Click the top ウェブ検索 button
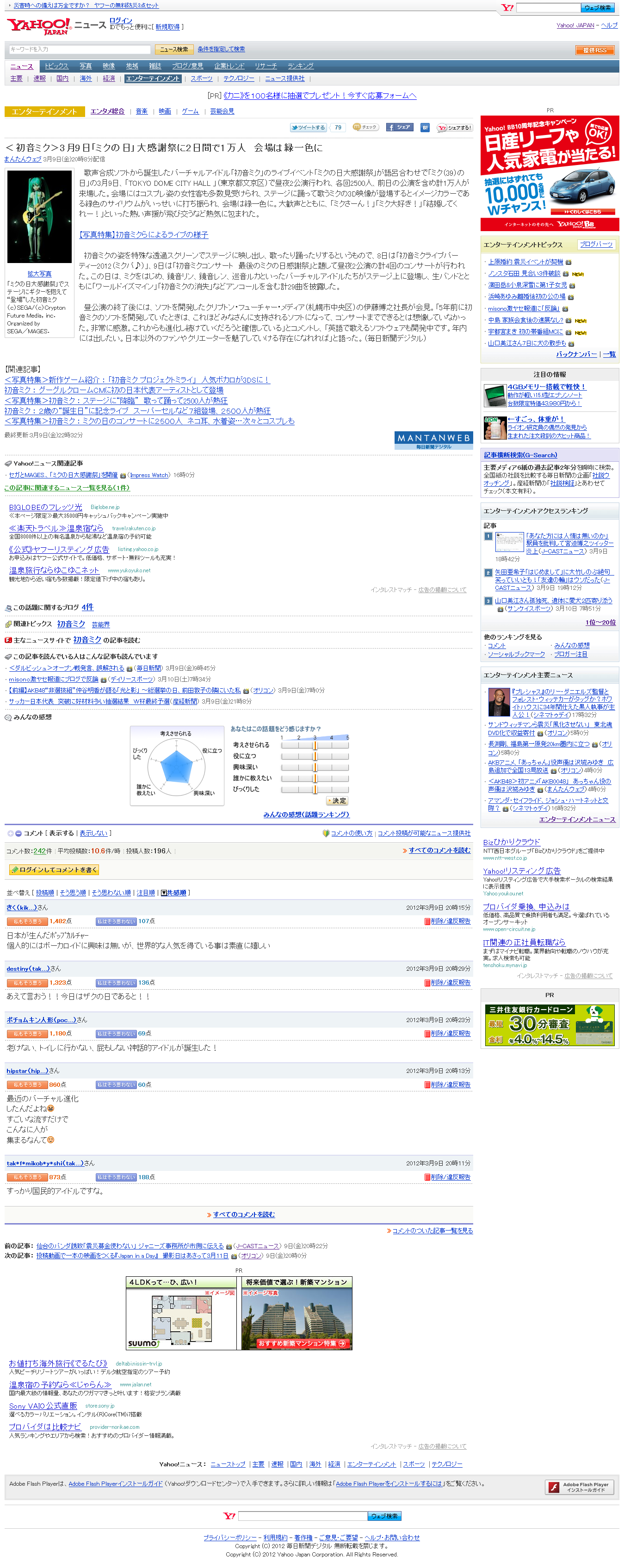Viewport: 624px width, 1568px height. [598, 8]
